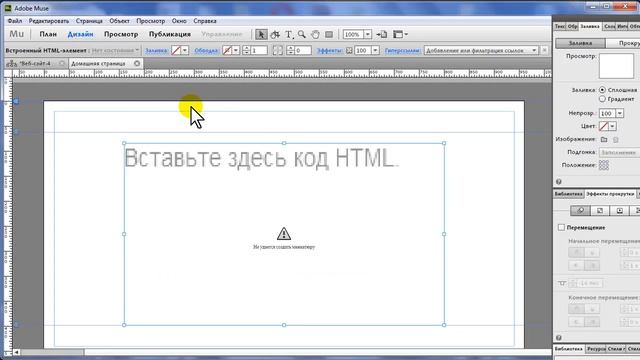640x360 pixels.
Task: Select the Crop tool
Action: [275, 34]
